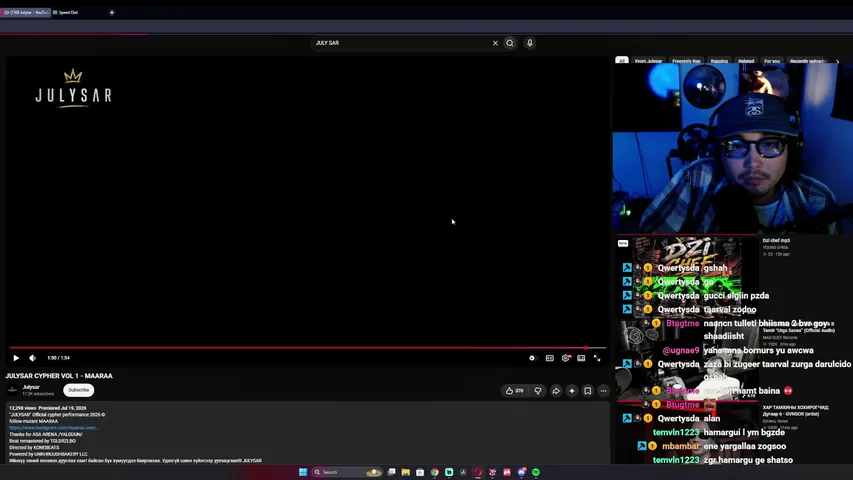Open the Instagram link in description
Screen dimensions: 853x480
pos(53,428)
